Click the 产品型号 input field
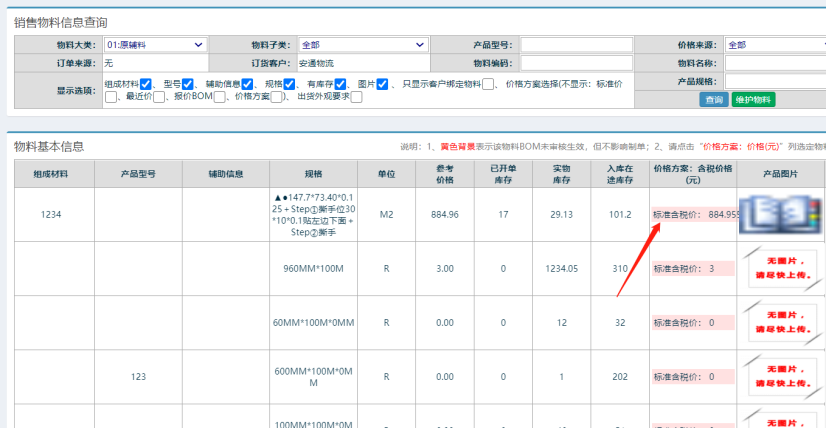 click(x=576, y=45)
